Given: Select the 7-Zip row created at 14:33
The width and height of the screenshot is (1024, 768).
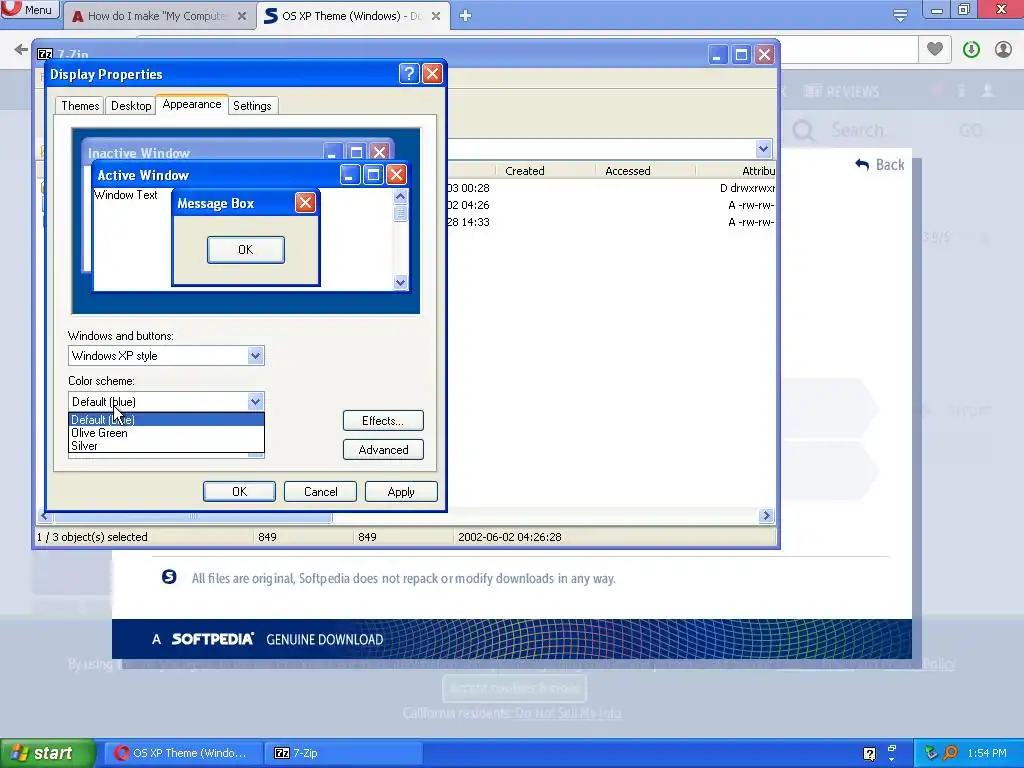Looking at the screenshot, I should point(611,222).
